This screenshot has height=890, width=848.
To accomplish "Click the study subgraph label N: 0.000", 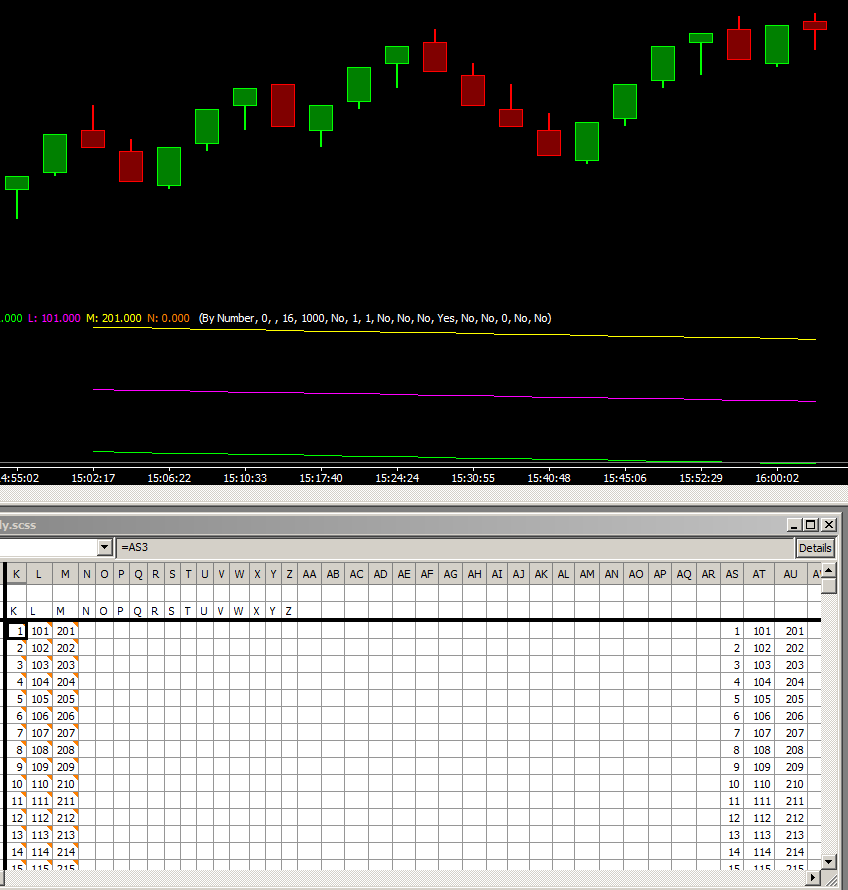I will pyautogui.click(x=169, y=318).
